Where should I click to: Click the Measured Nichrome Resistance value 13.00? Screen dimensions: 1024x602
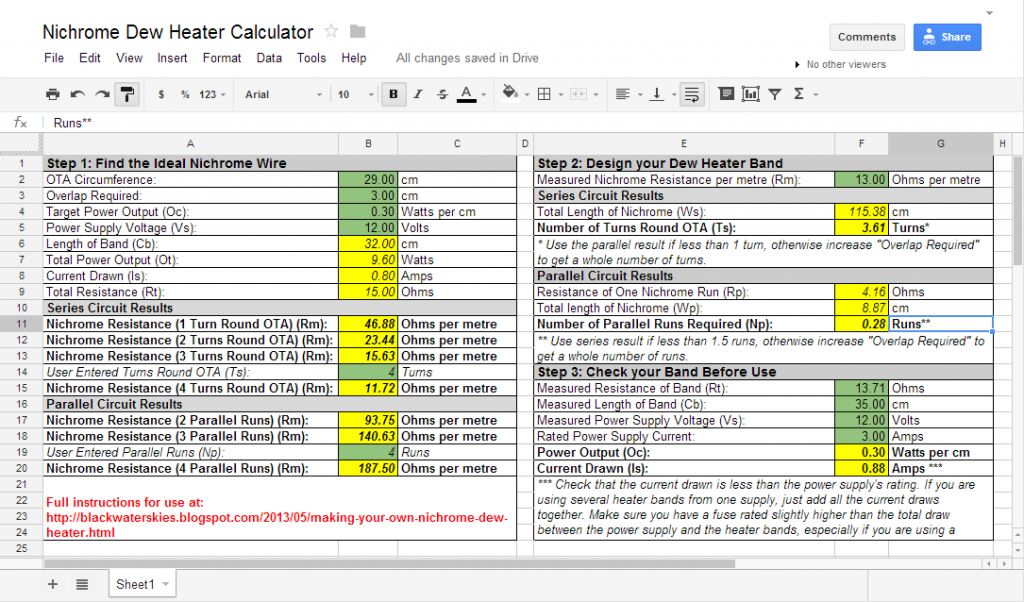(x=861, y=180)
